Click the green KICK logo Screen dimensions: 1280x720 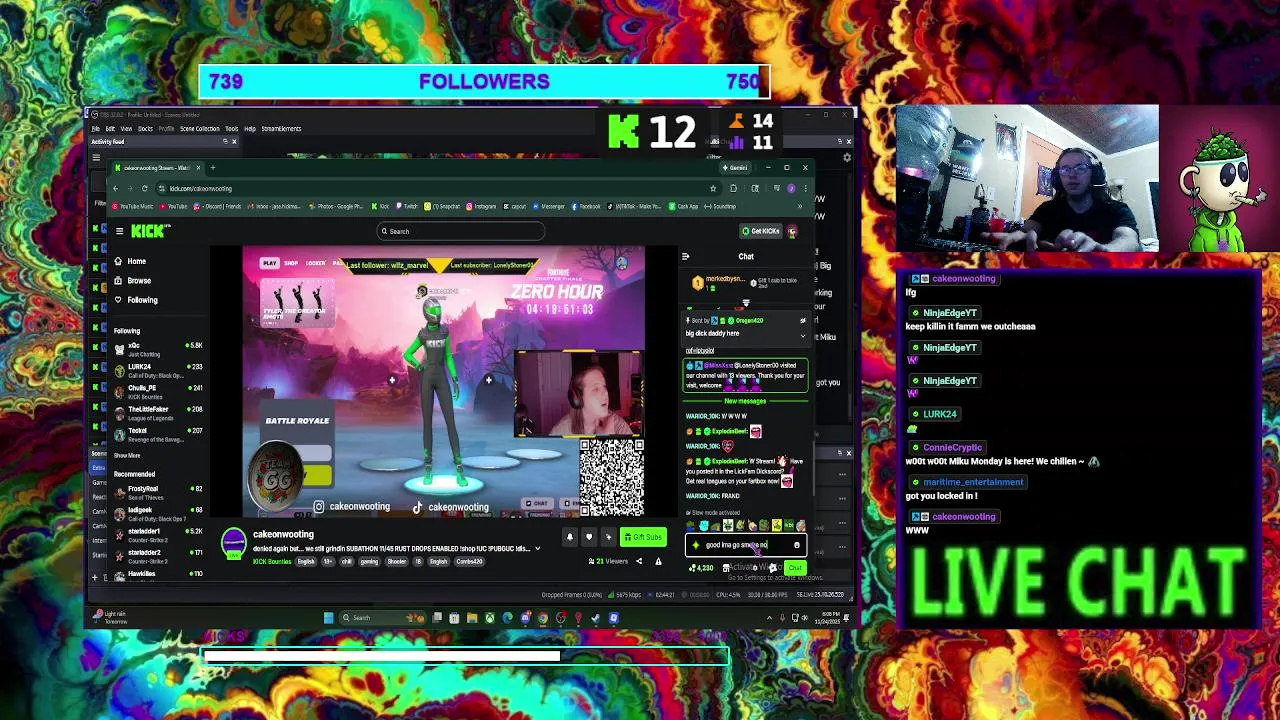click(x=150, y=231)
